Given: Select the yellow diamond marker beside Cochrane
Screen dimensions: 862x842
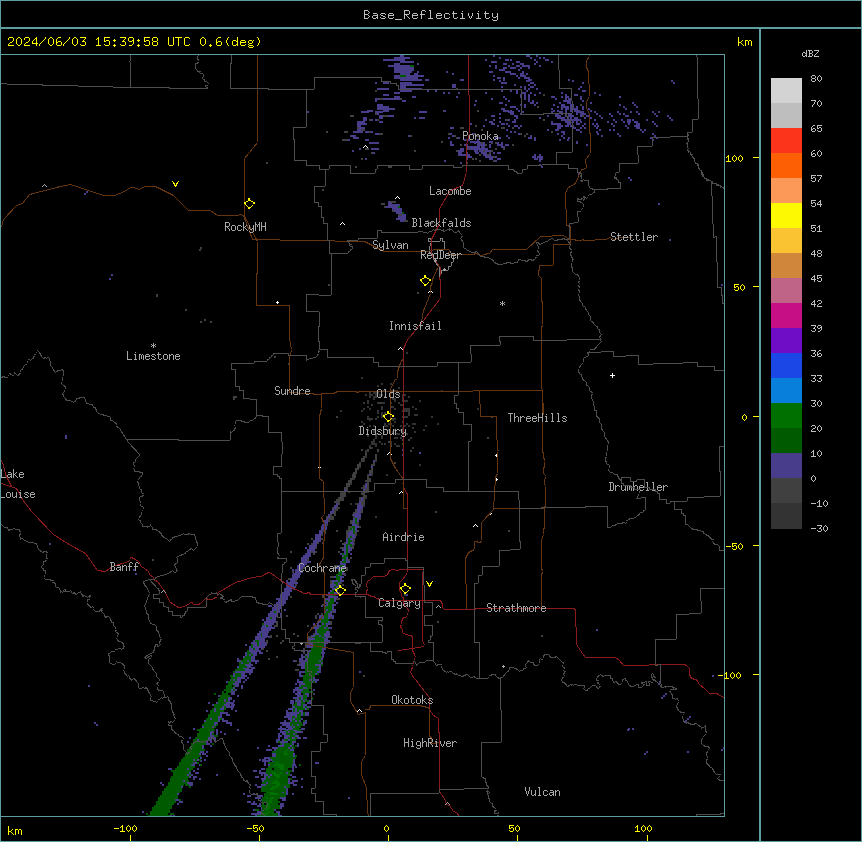Looking at the screenshot, I should point(340,590).
